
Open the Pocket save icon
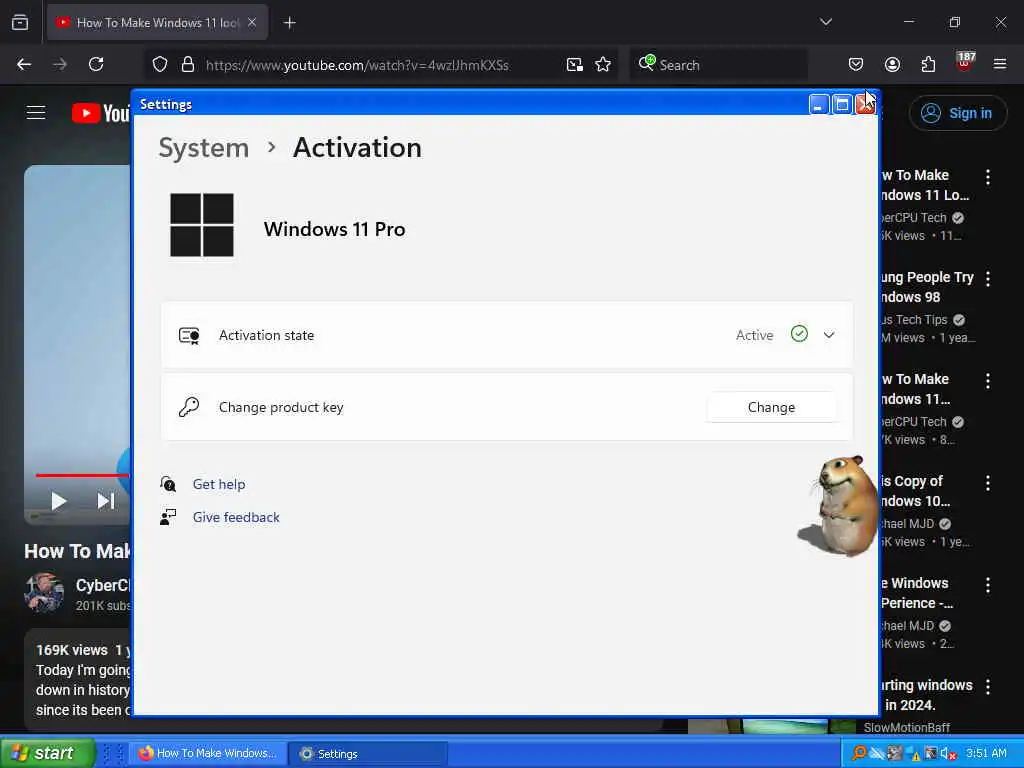tap(856, 64)
